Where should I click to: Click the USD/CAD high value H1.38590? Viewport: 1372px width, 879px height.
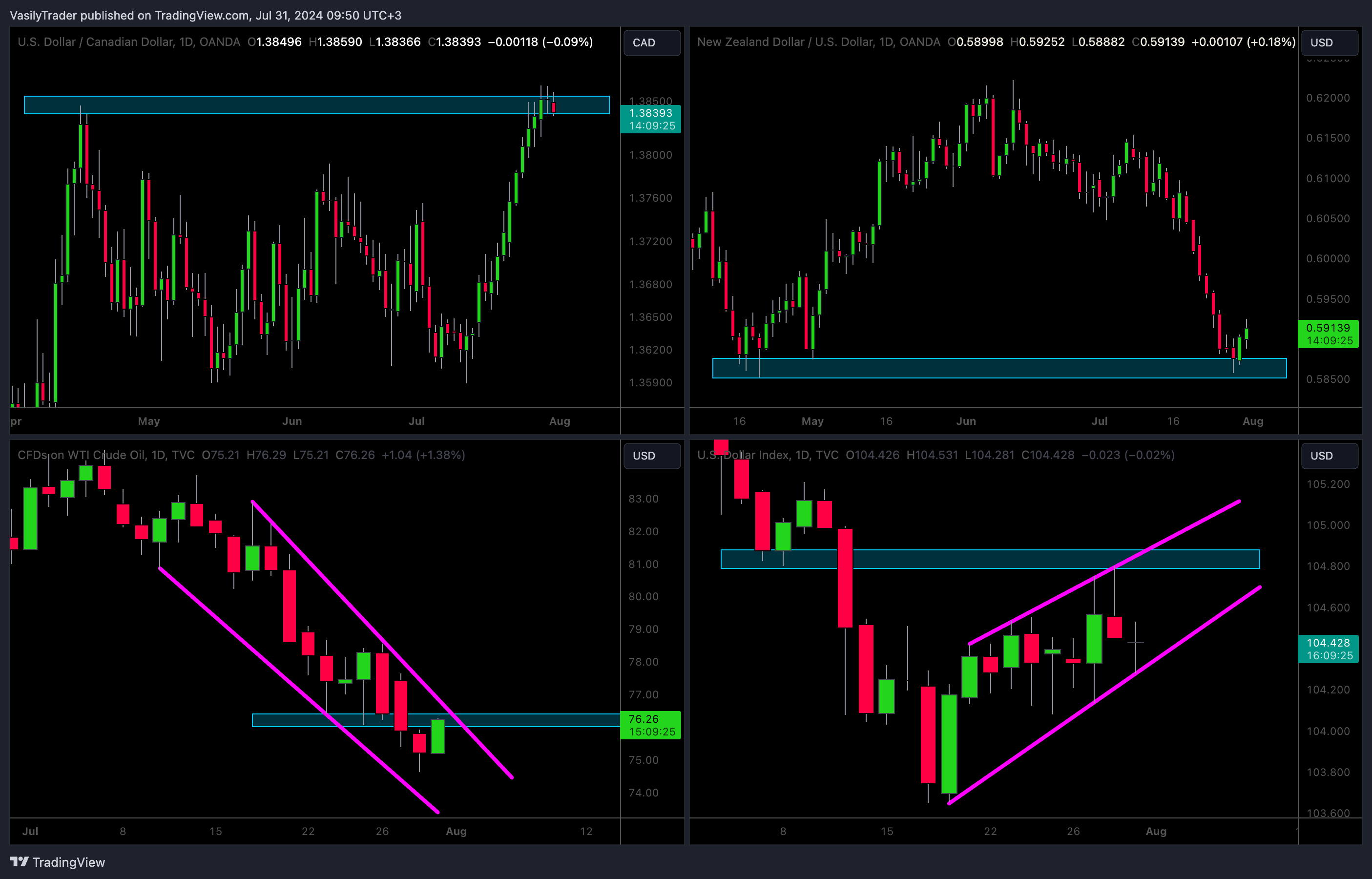[335, 42]
